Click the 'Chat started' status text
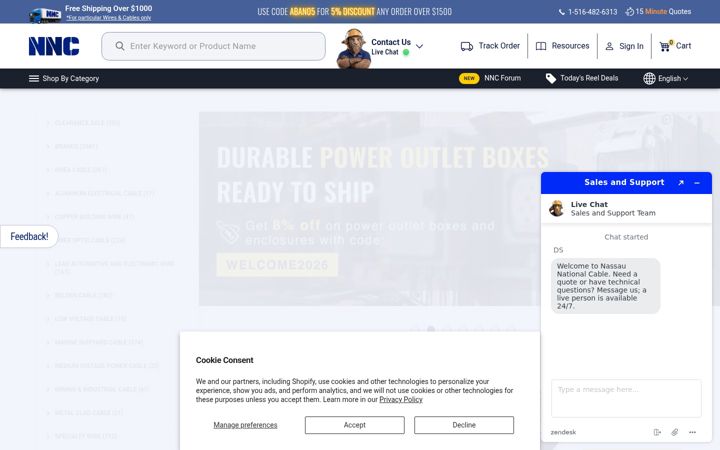 tap(626, 237)
